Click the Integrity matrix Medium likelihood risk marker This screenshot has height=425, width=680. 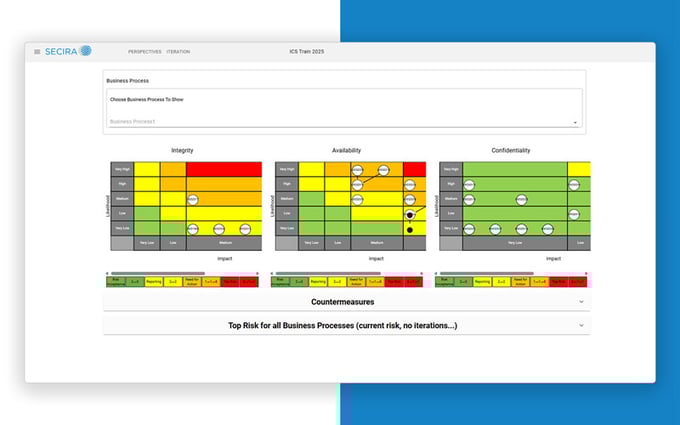point(192,199)
